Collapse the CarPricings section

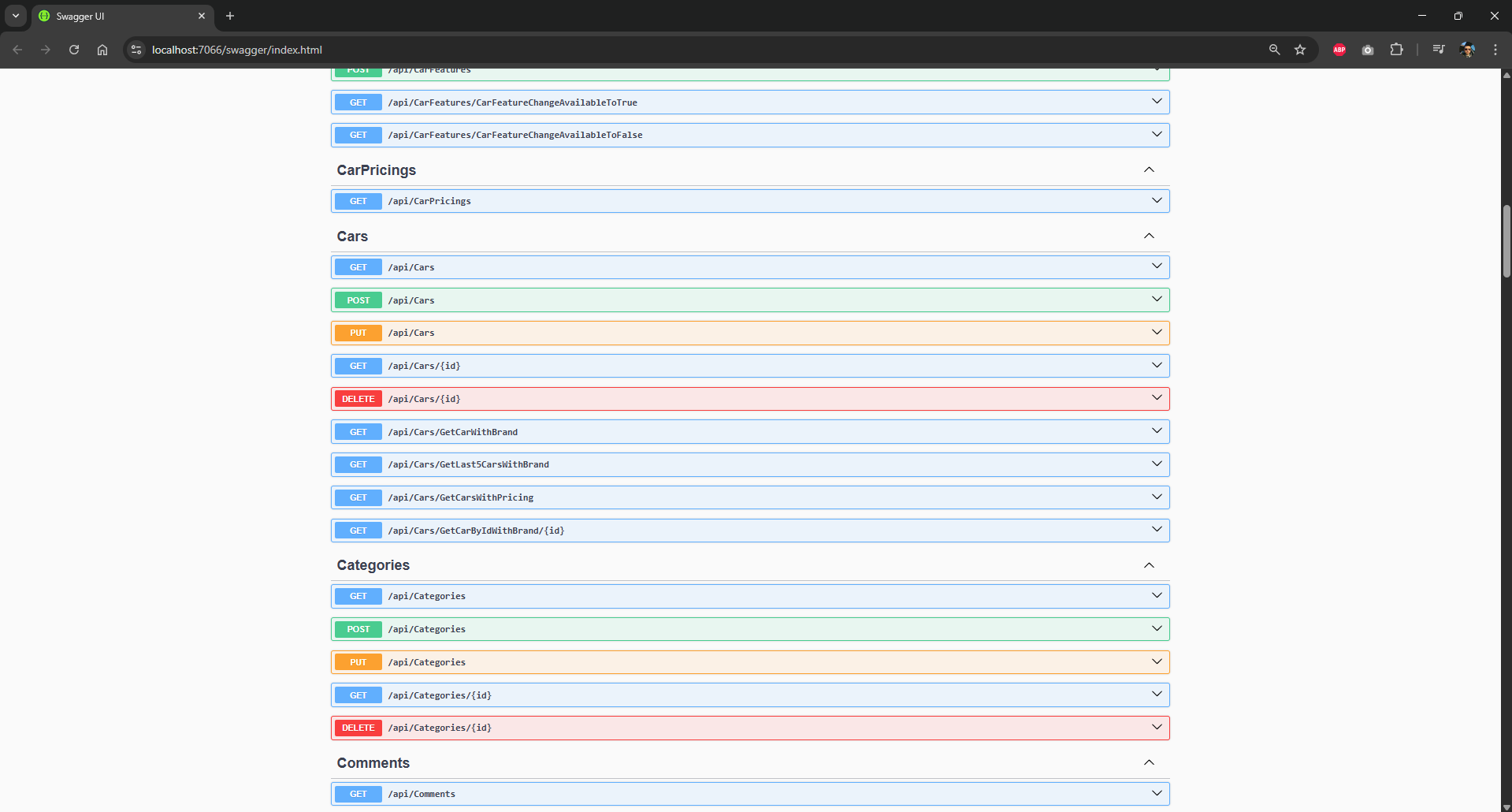(1149, 170)
